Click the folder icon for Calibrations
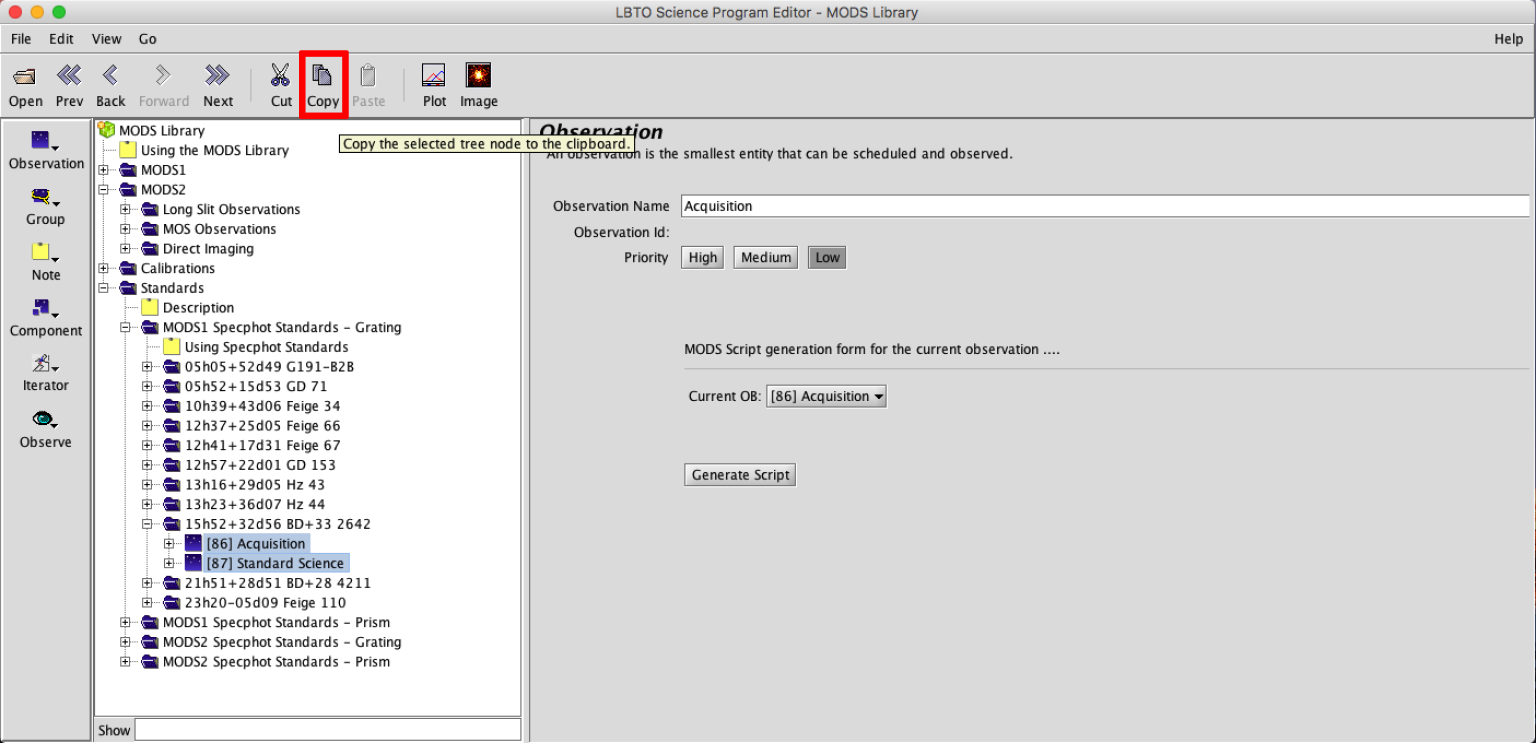 pyautogui.click(x=128, y=268)
